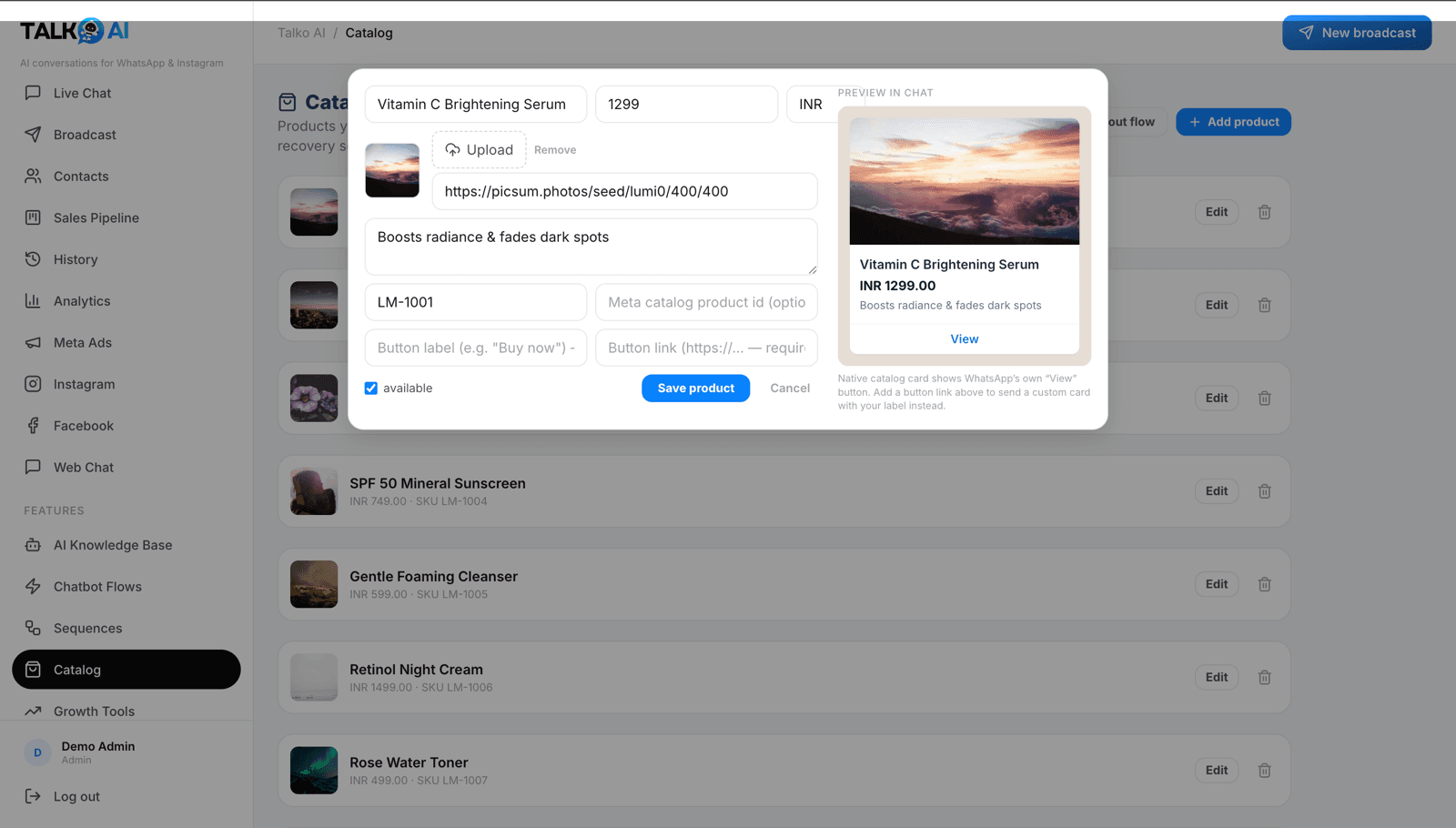Select the active Catalog menu item
Screen dimensions: 1456x828
tap(126, 670)
